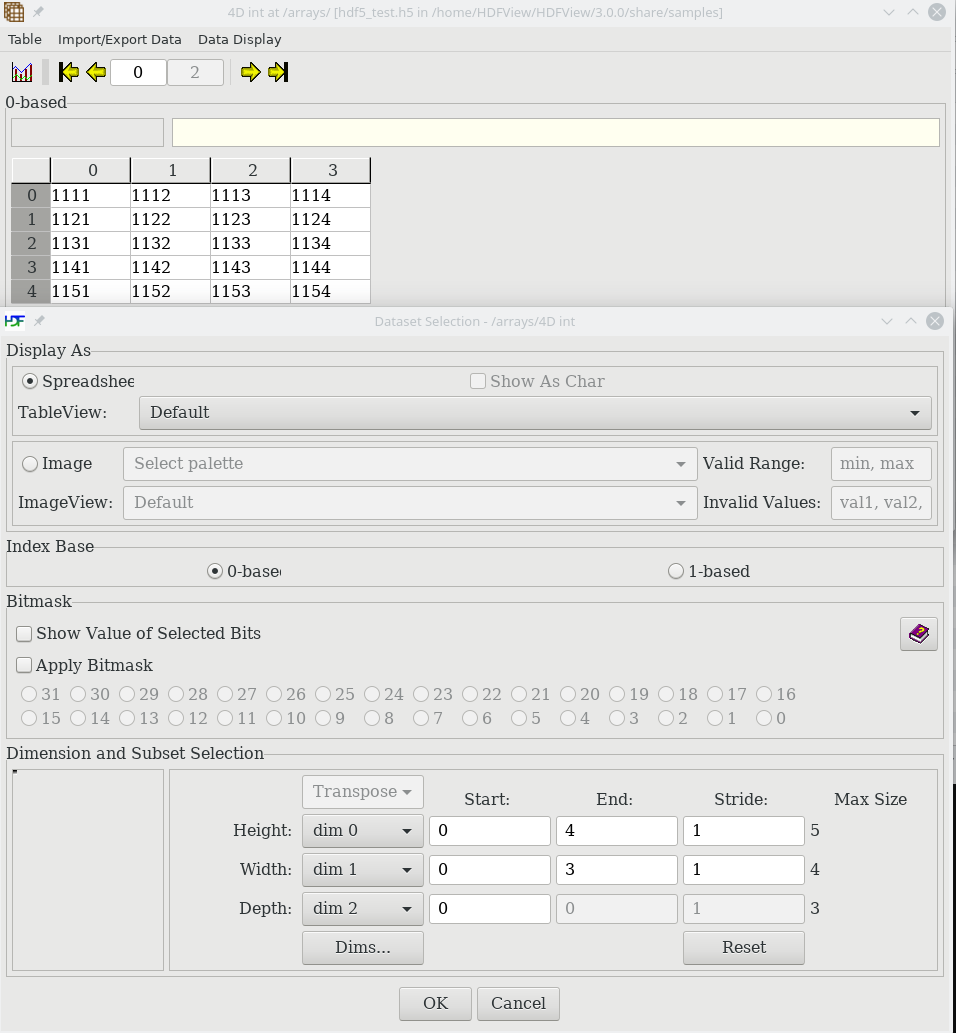Image resolution: width=956 pixels, height=1033 pixels.
Task: Click the dimension preview box
Action: 88,870
